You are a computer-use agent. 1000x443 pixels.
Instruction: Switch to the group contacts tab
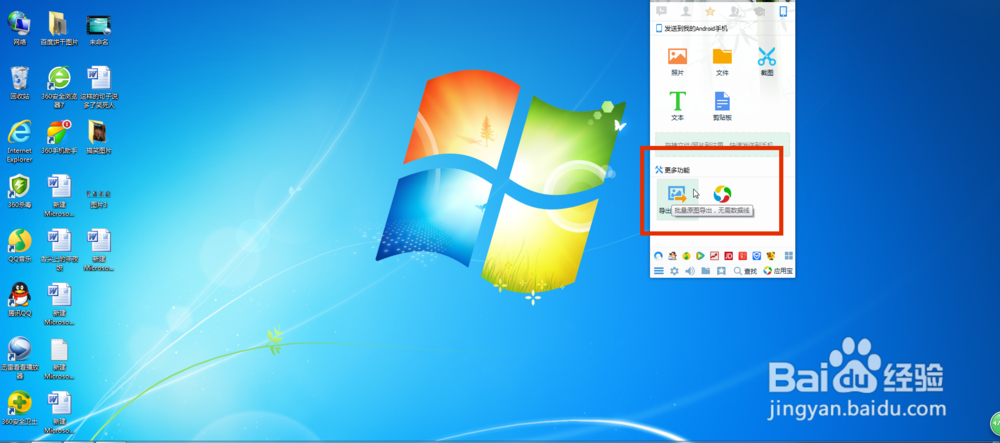(x=734, y=11)
